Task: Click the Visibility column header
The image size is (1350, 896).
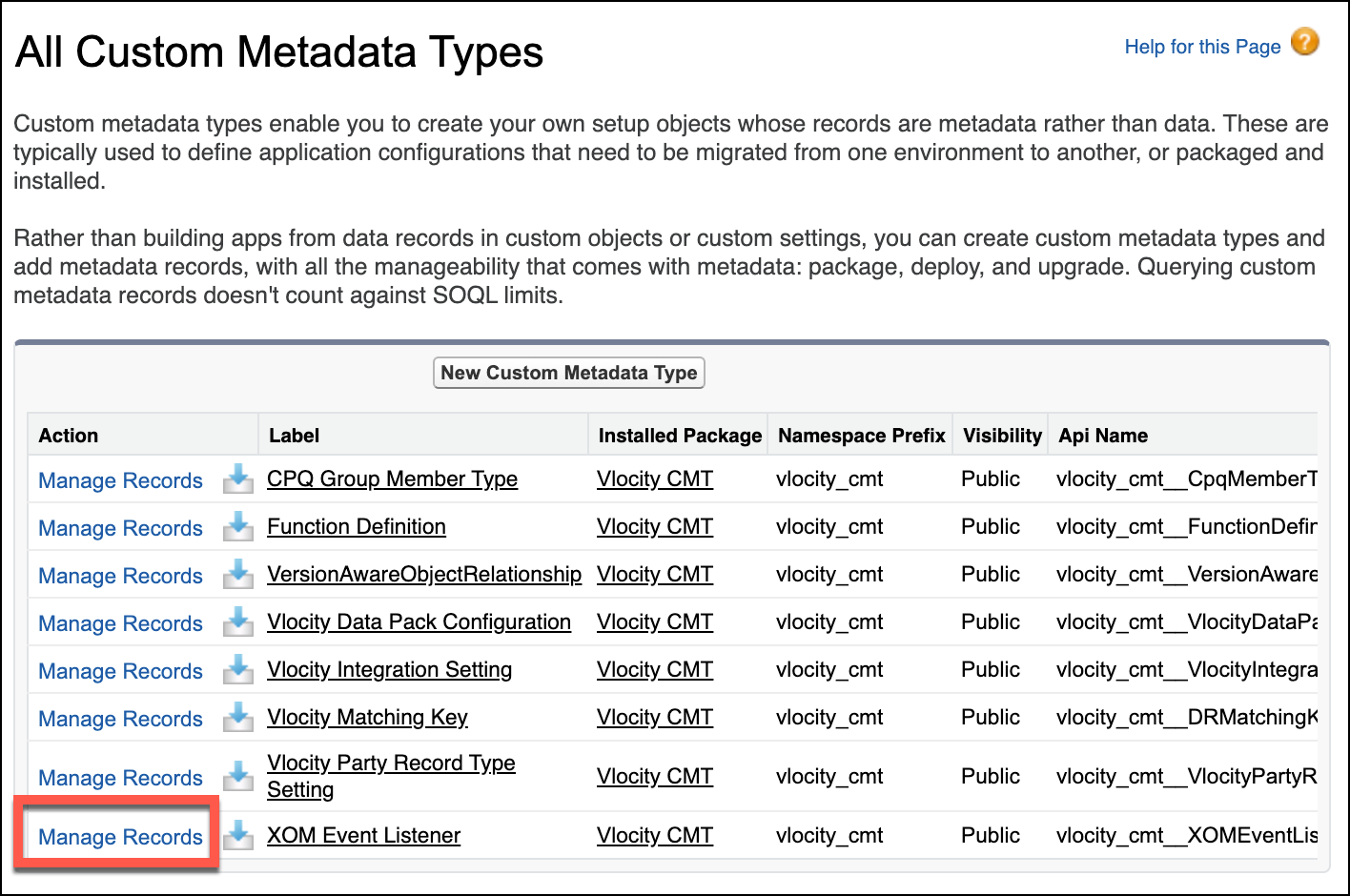Action: click(1002, 436)
